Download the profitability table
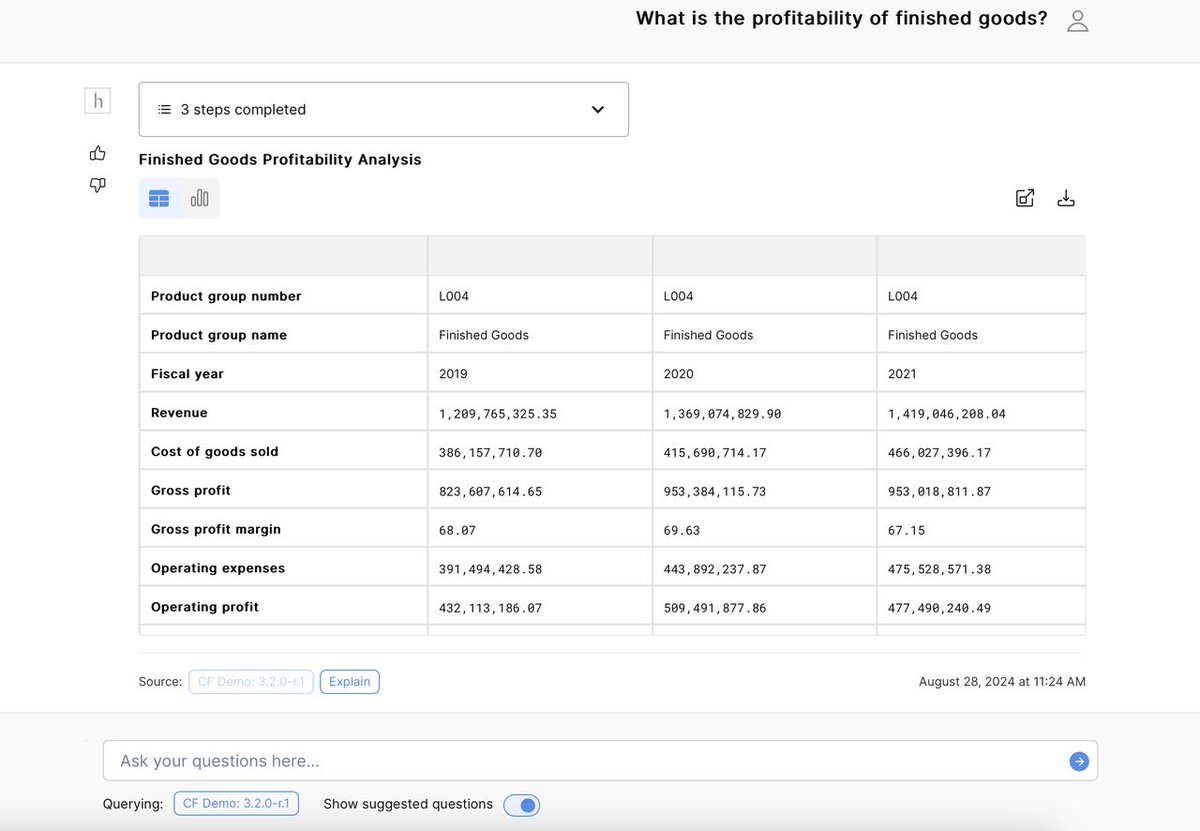The width and height of the screenshot is (1200, 831). 1066,198
